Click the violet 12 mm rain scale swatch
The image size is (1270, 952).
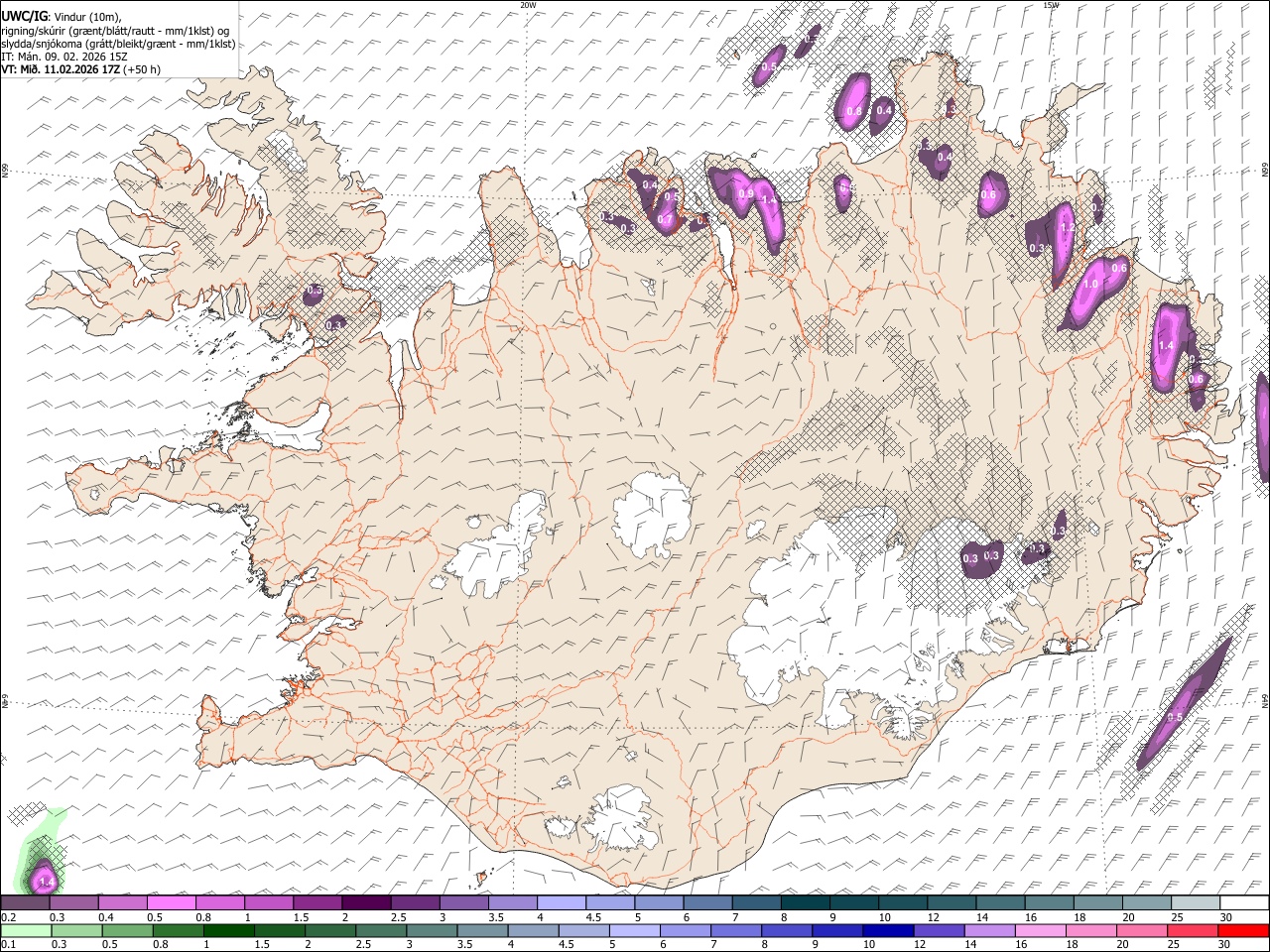(940, 930)
